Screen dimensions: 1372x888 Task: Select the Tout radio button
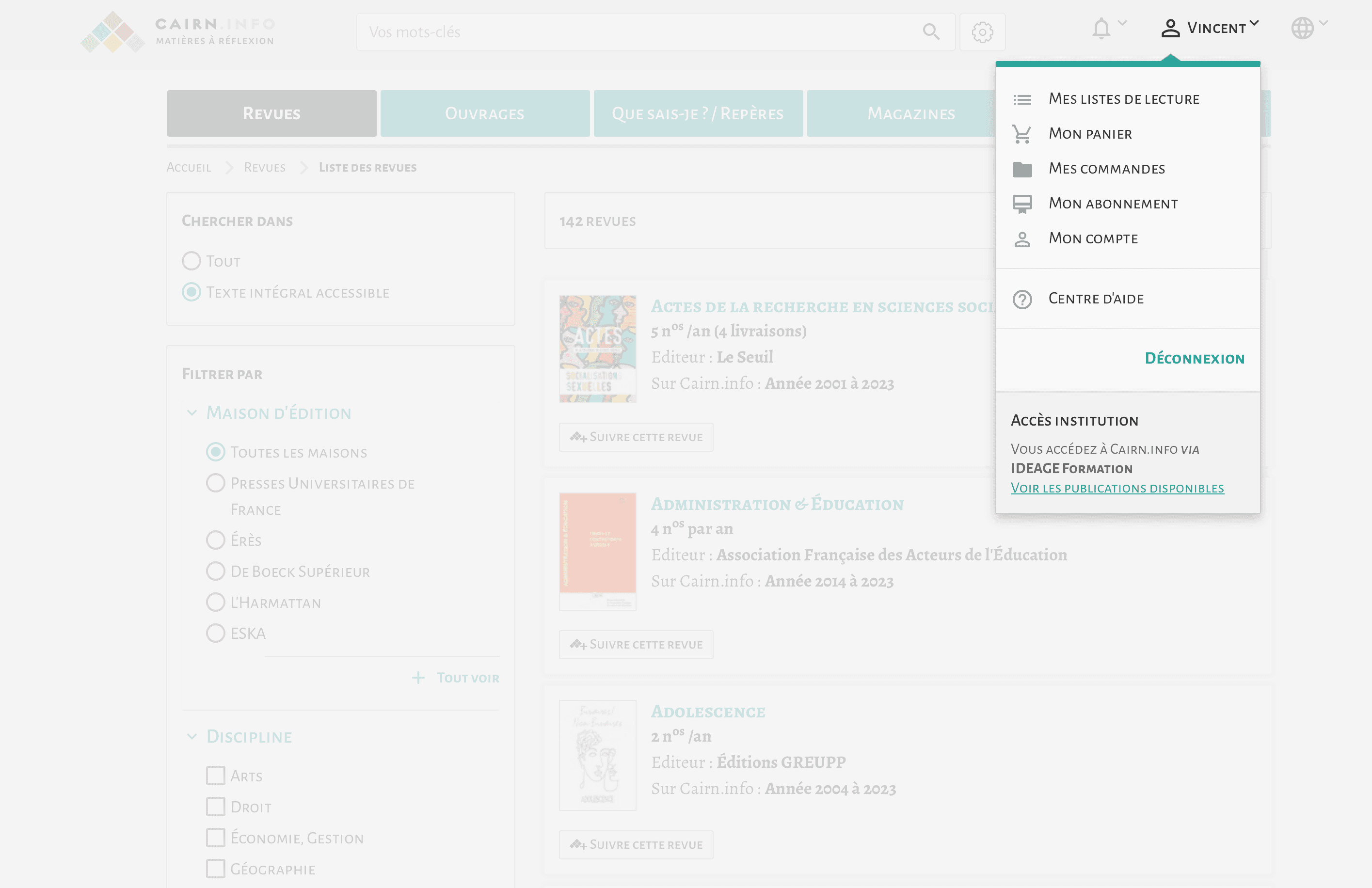[x=191, y=261]
